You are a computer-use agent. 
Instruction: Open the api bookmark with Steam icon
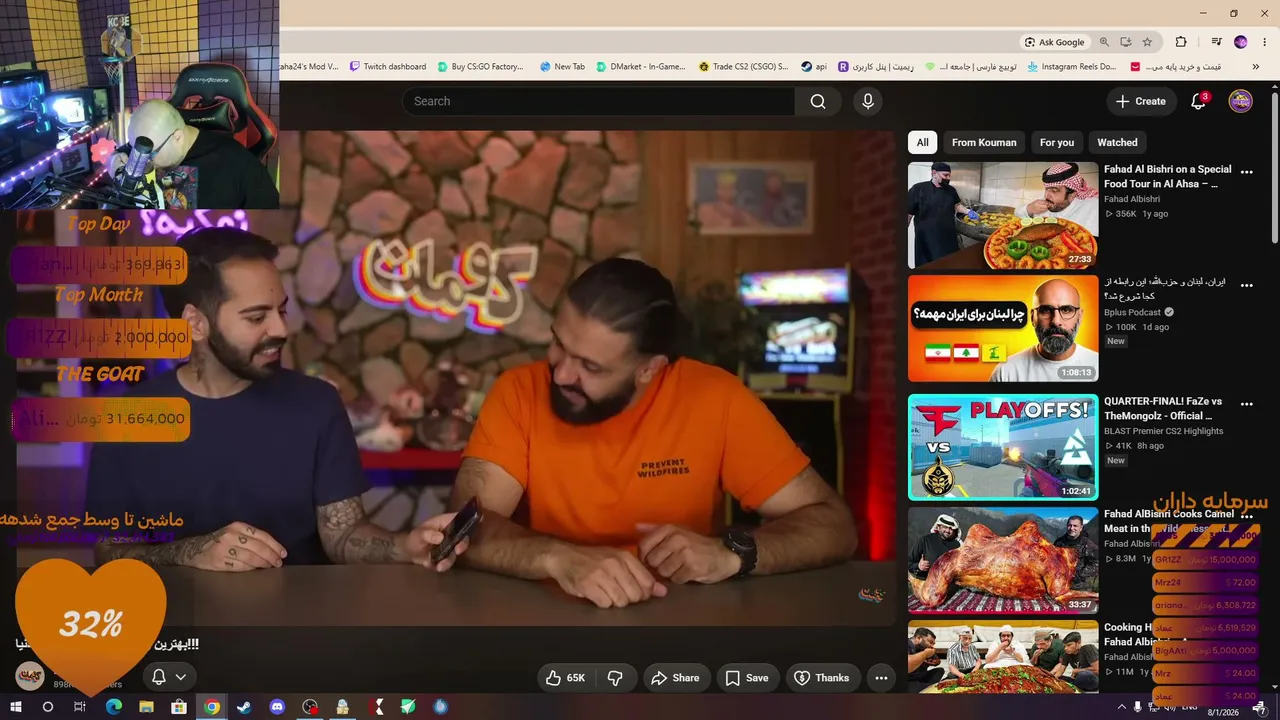point(814,67)
